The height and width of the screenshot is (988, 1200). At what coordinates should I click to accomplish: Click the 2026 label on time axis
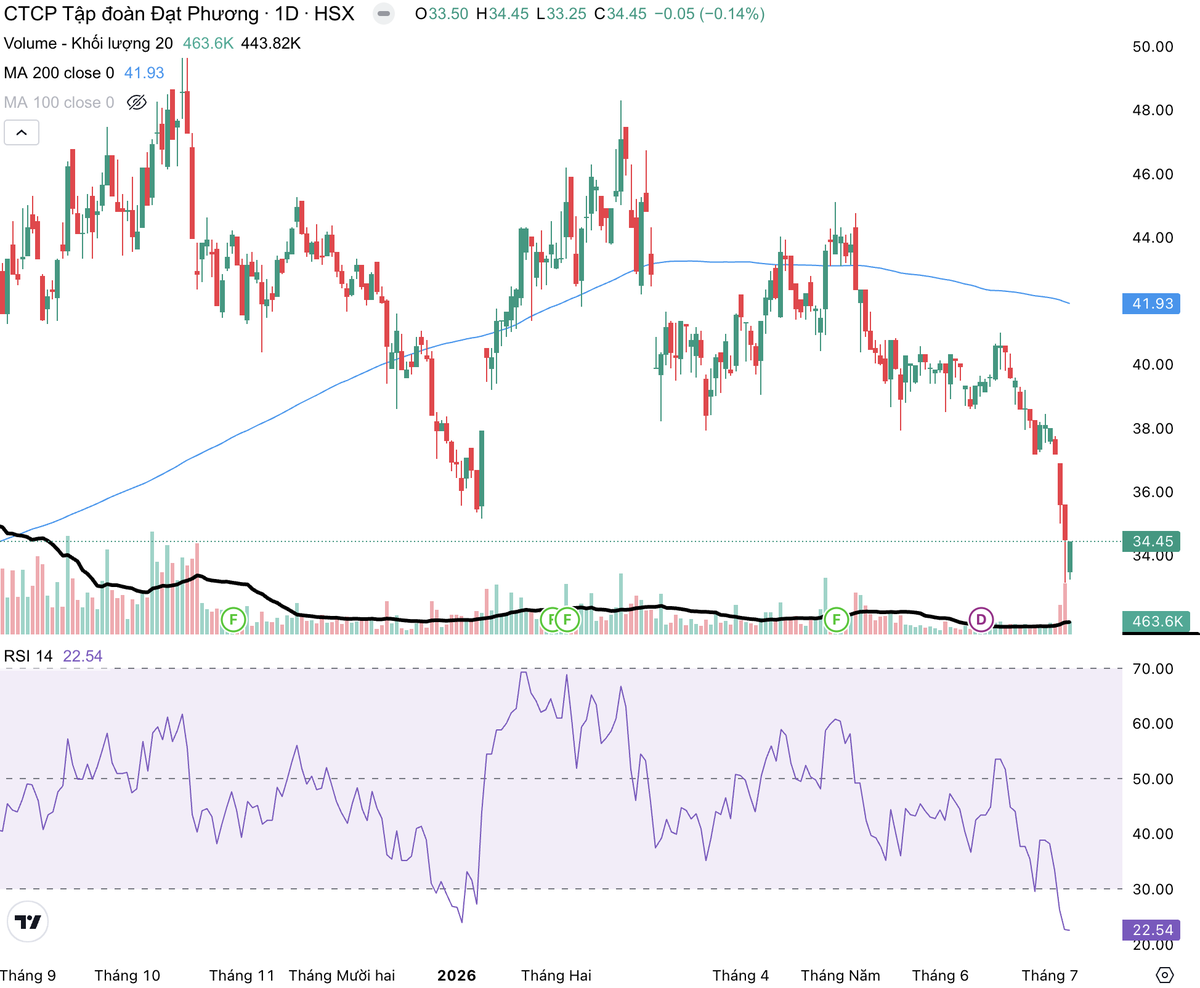click(457, 975)
